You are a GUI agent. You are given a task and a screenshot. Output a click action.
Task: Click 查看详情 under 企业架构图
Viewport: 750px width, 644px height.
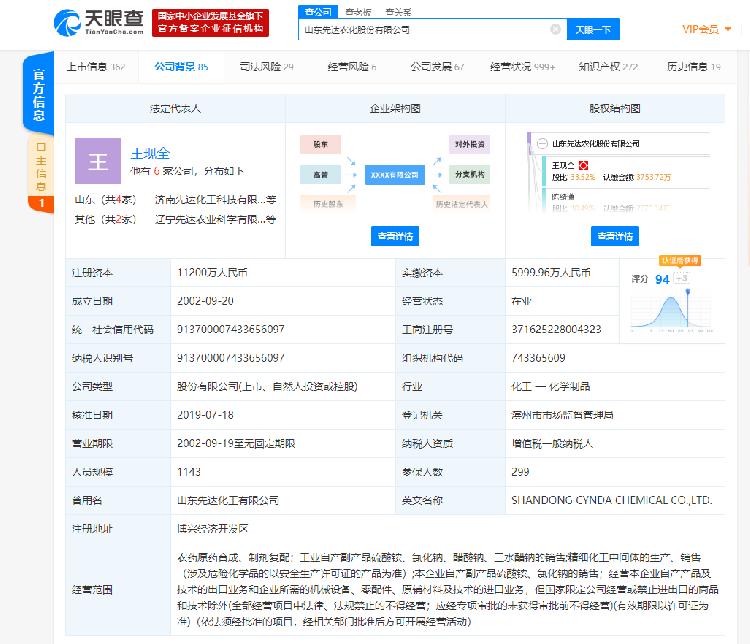coord(395,236)
